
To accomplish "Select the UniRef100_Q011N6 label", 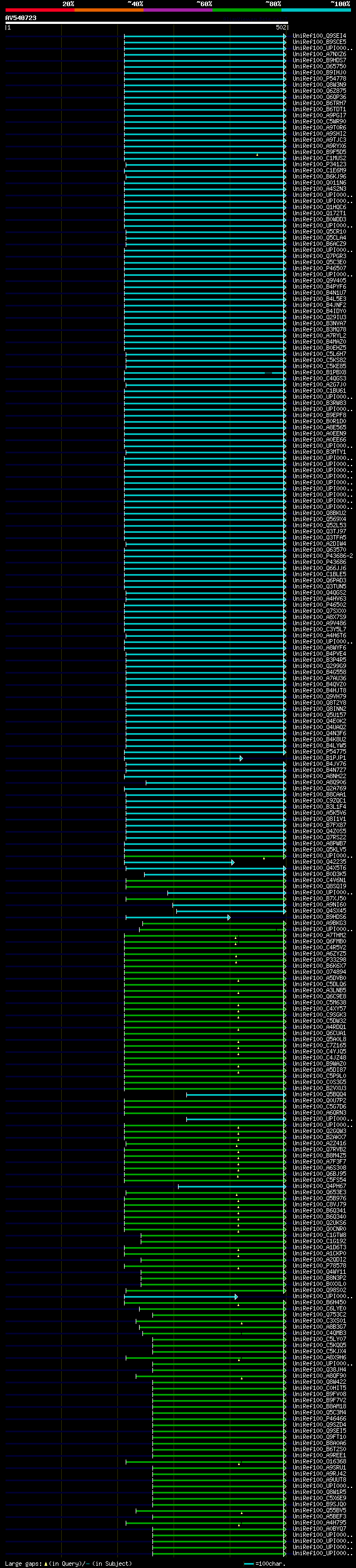I will [319, 182].
